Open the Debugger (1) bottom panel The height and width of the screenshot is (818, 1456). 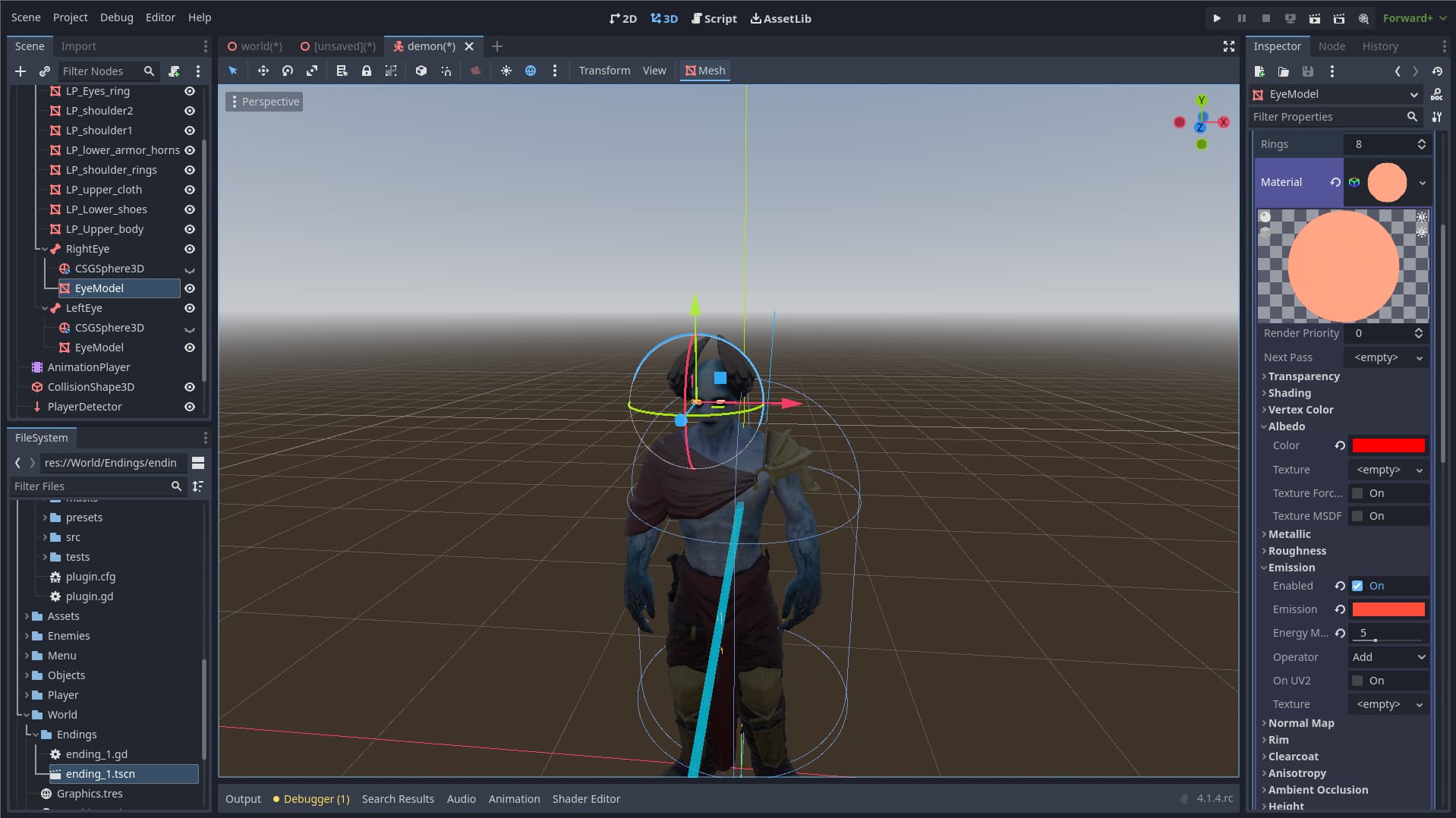(x=311, y=799)
